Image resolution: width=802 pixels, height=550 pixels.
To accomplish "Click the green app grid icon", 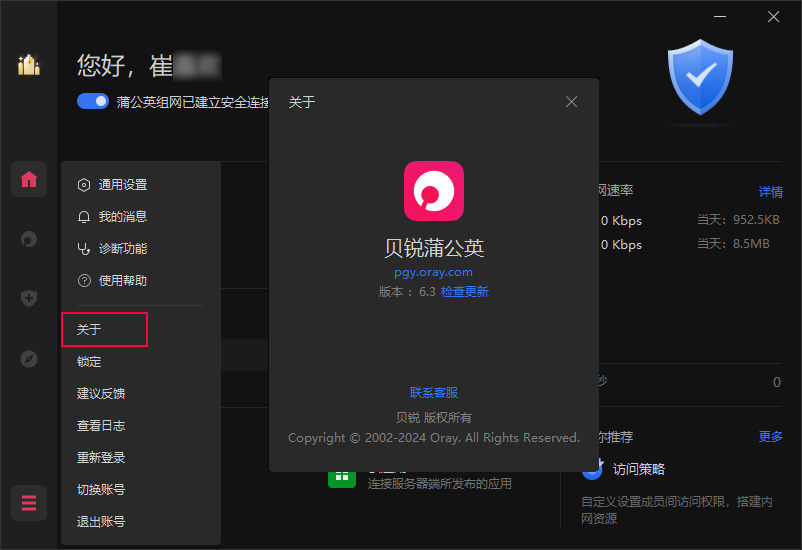I will pos(342,479).
